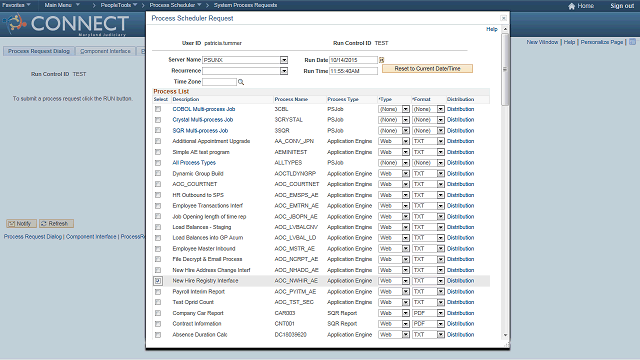Switch to the Component Interface tab
This screenshot has height=360, width=640.
point(105,51)
